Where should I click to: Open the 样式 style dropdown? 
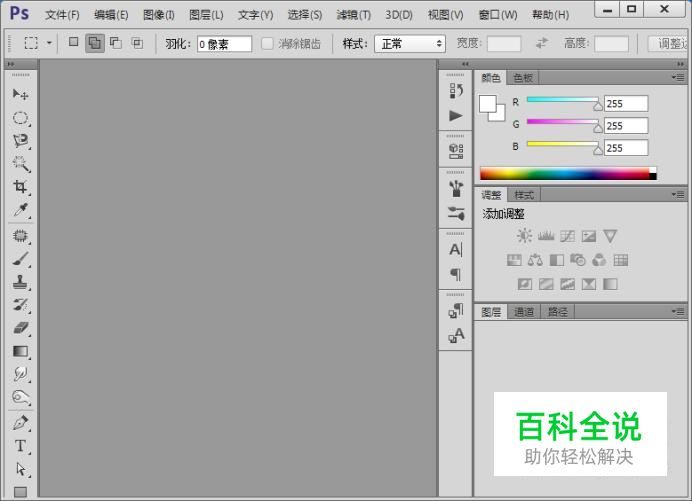click(410, 44)
